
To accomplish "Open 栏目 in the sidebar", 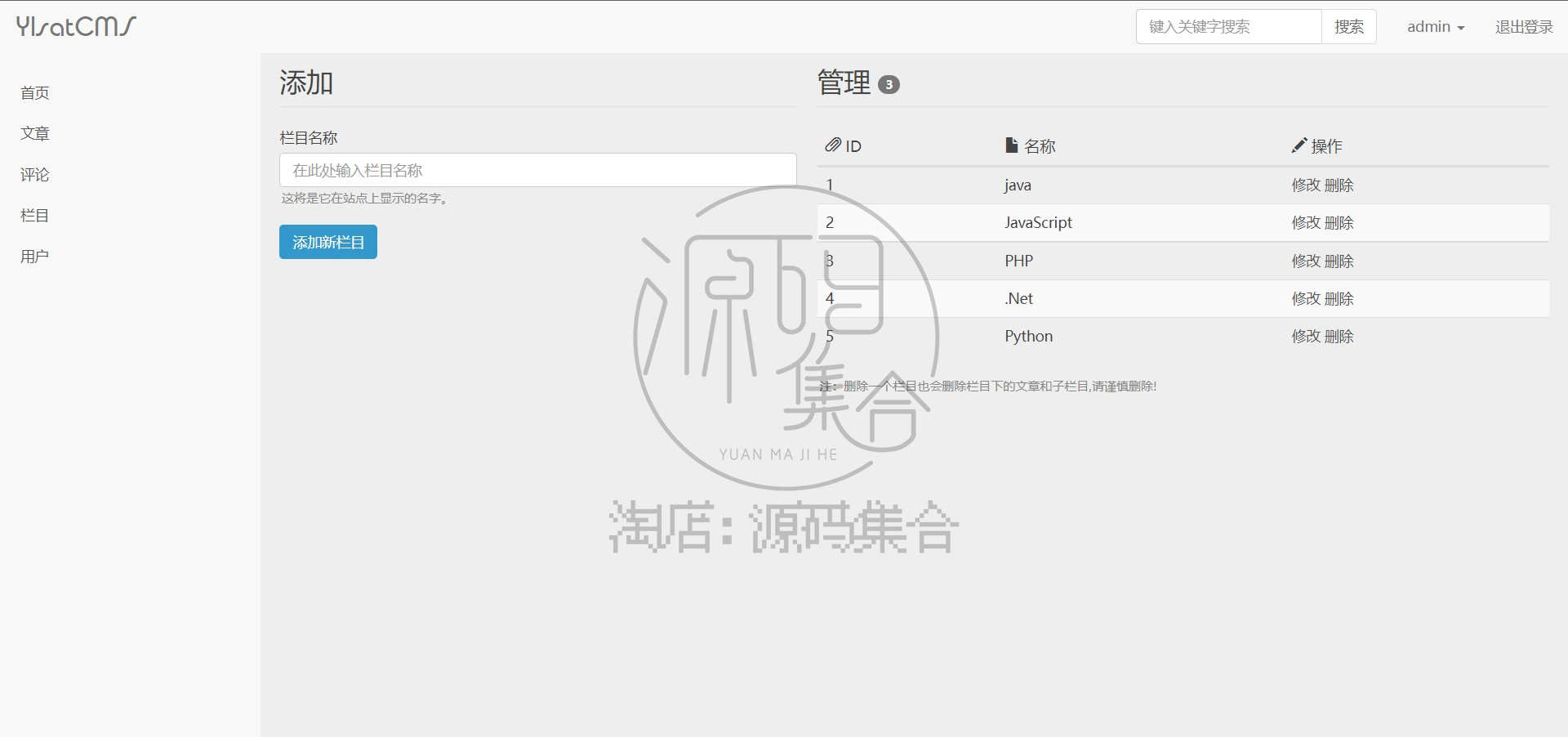I will [35, 216].
